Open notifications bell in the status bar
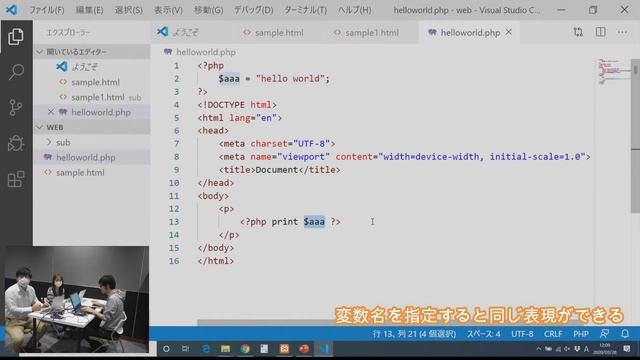 (x=625, y=334)
